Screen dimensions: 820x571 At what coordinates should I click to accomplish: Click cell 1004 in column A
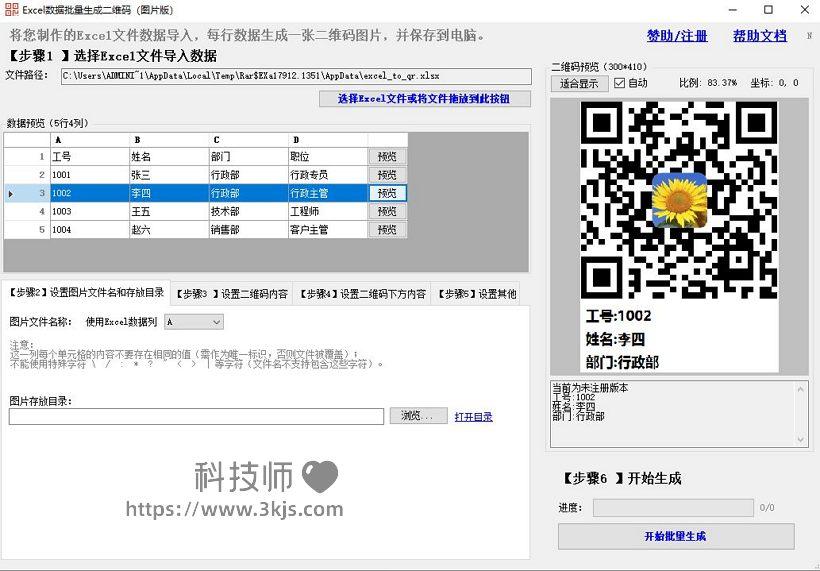[89, 230]
